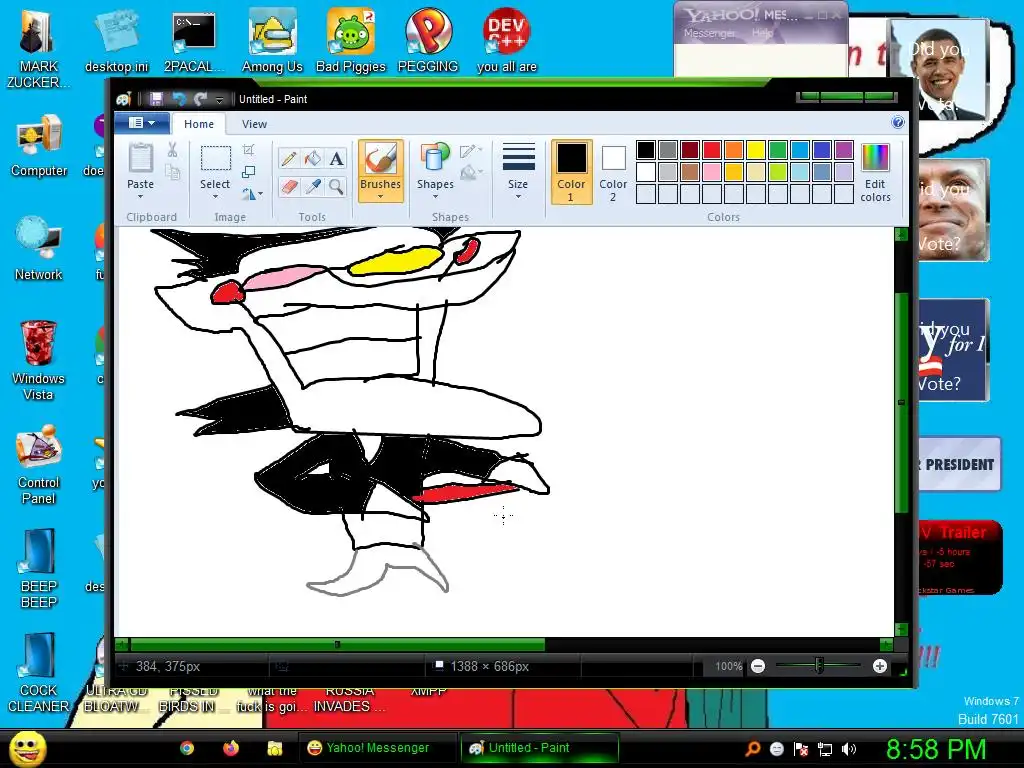Image resolution: width=1024 pixels, height=768 pixels.
Task: Click the Brushes tool icon
Action: pyautogui.click(x=380, y=159)
